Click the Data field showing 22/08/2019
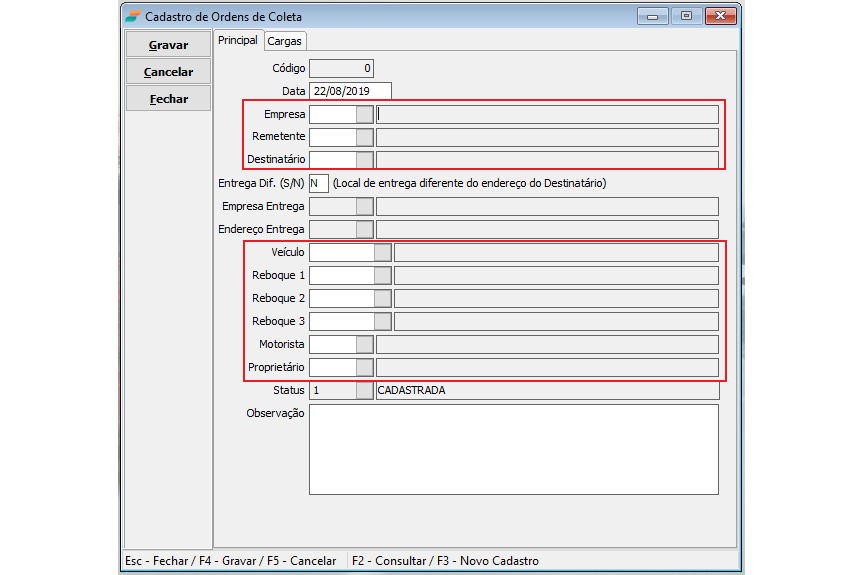 point(350,91)
